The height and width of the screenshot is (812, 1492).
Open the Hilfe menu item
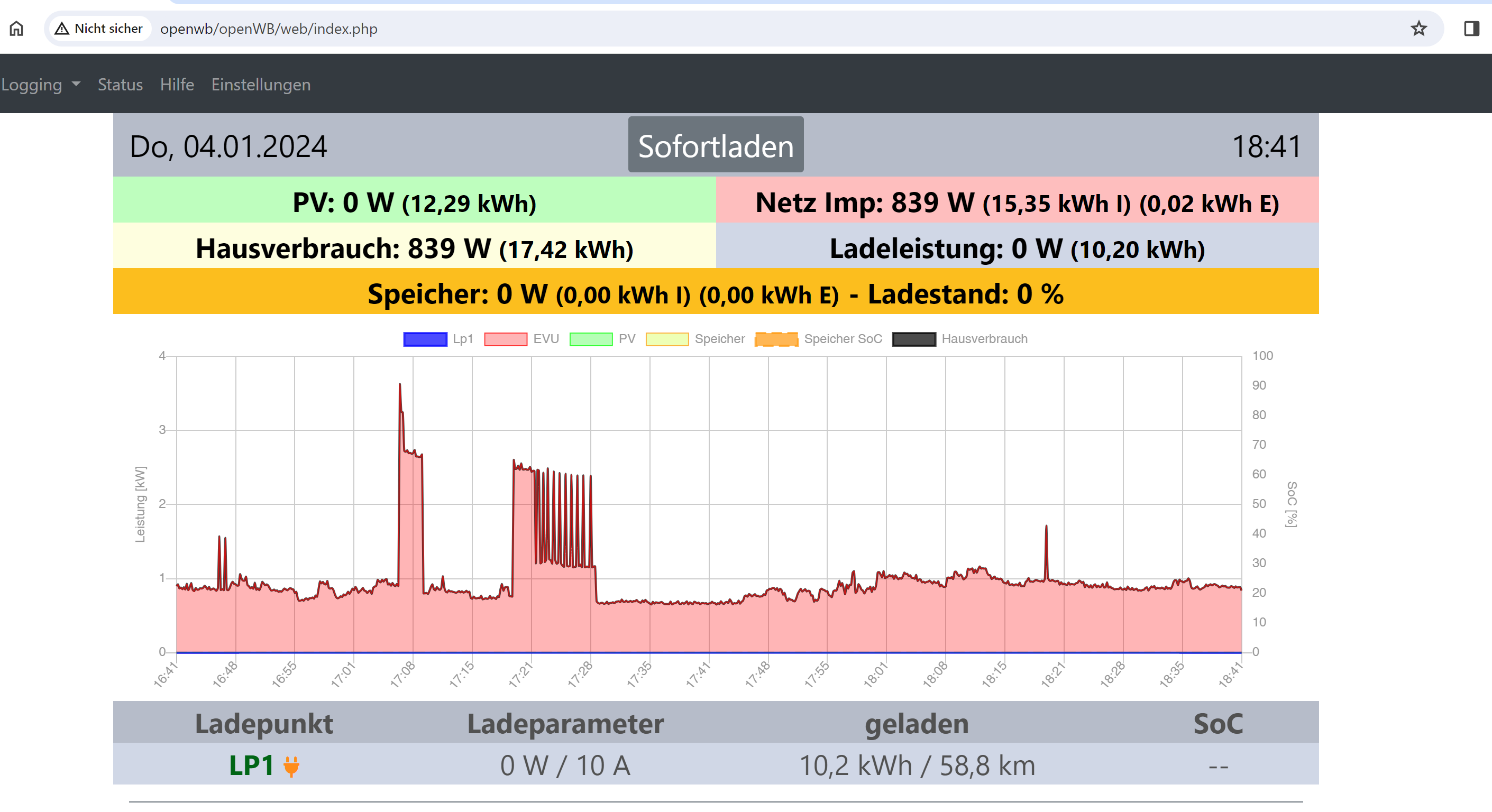click(x=177, y=85)
